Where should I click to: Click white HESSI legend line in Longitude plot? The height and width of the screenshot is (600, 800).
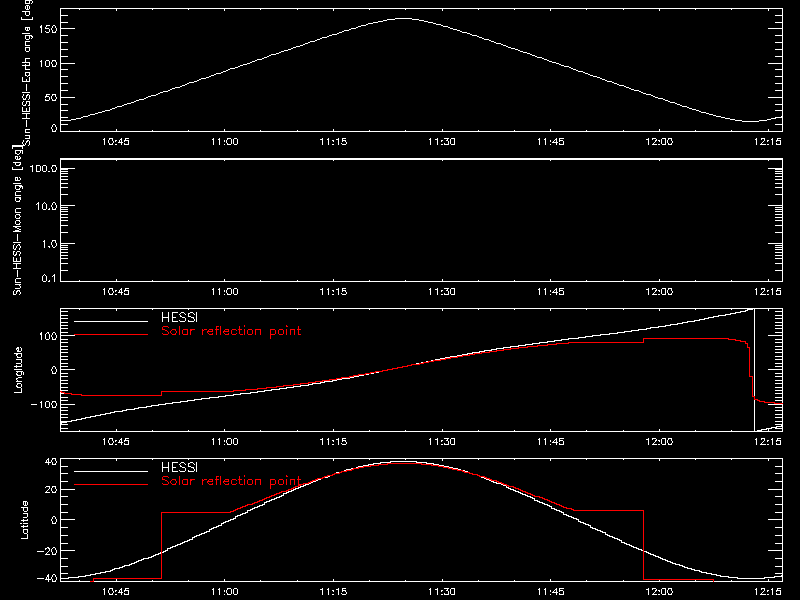click(111, 321)
